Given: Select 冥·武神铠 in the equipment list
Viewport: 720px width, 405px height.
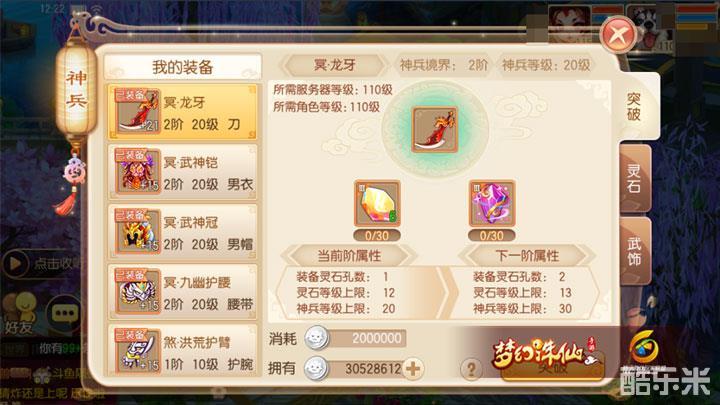Looking at the screenshot, I should point(183,172).
